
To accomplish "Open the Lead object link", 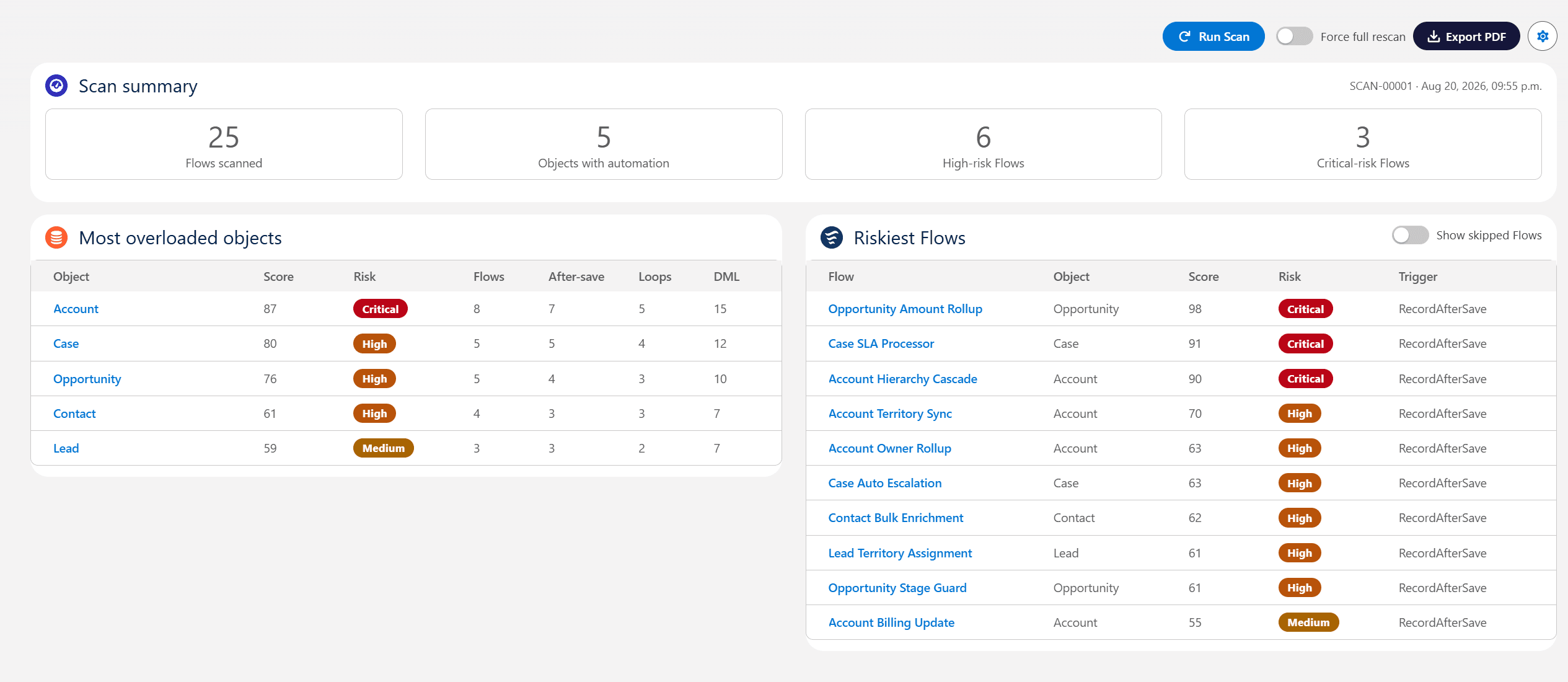I will [x=66, y=448].
